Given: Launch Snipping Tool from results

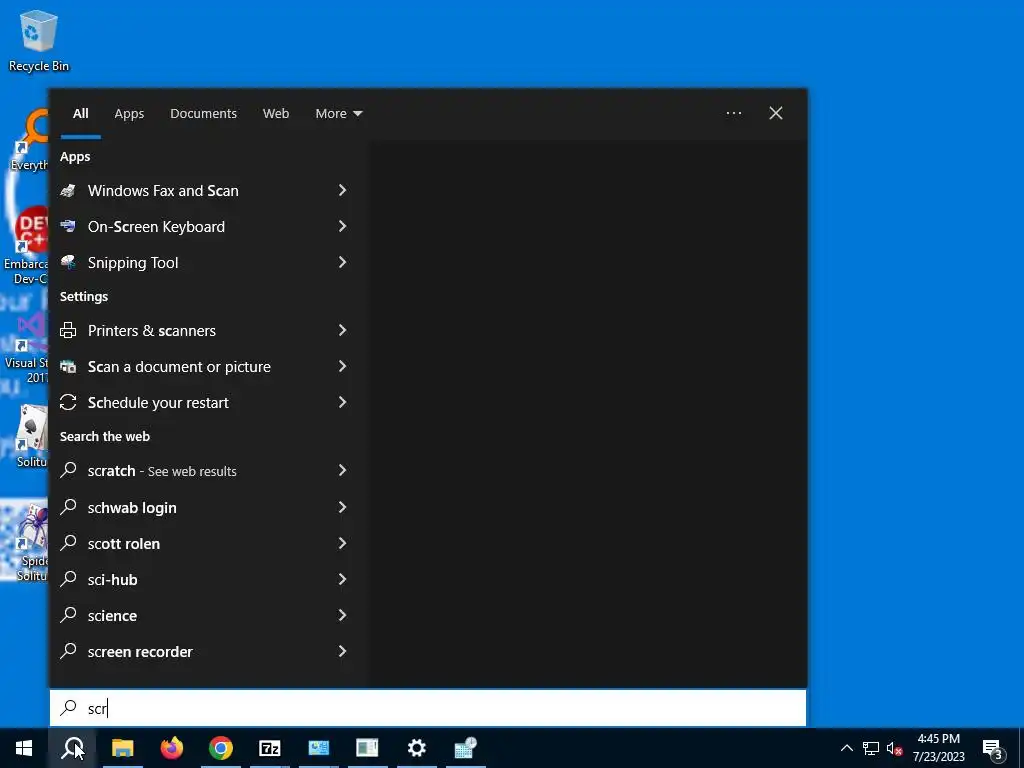Looking at the screenshot, I should pos(204,263).
